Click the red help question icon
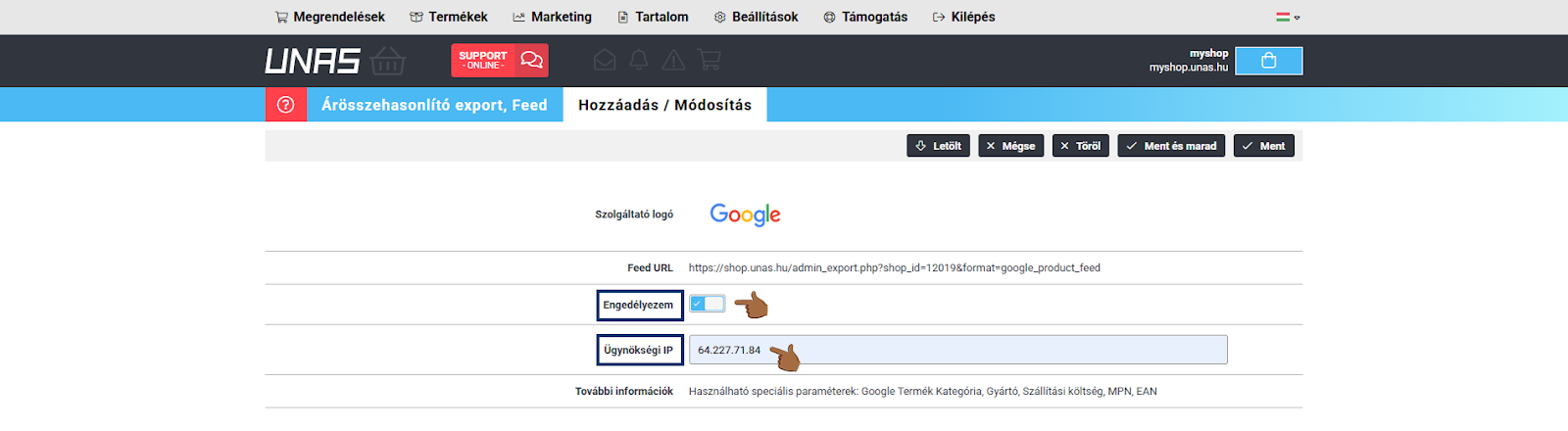This screenshot has width=1568, height=431. [x=286, y=105]
